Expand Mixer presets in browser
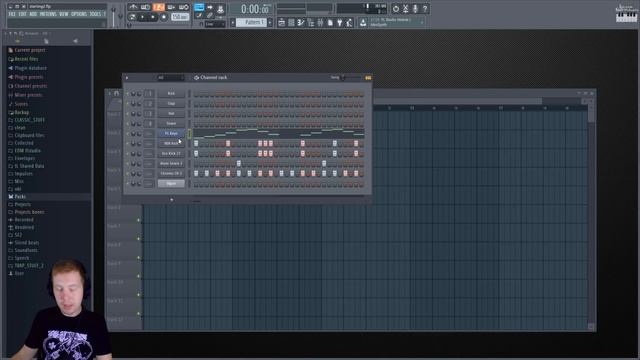Viewport: 640px width, 360px height. point(25,95)
